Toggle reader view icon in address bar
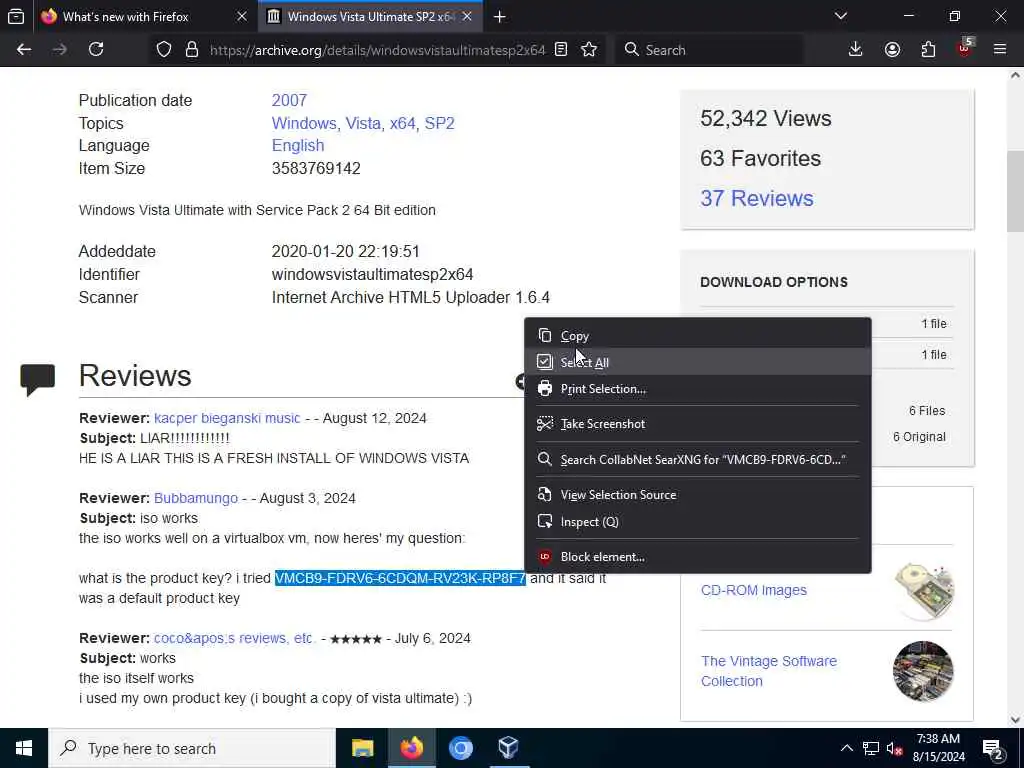 [561, 50]
